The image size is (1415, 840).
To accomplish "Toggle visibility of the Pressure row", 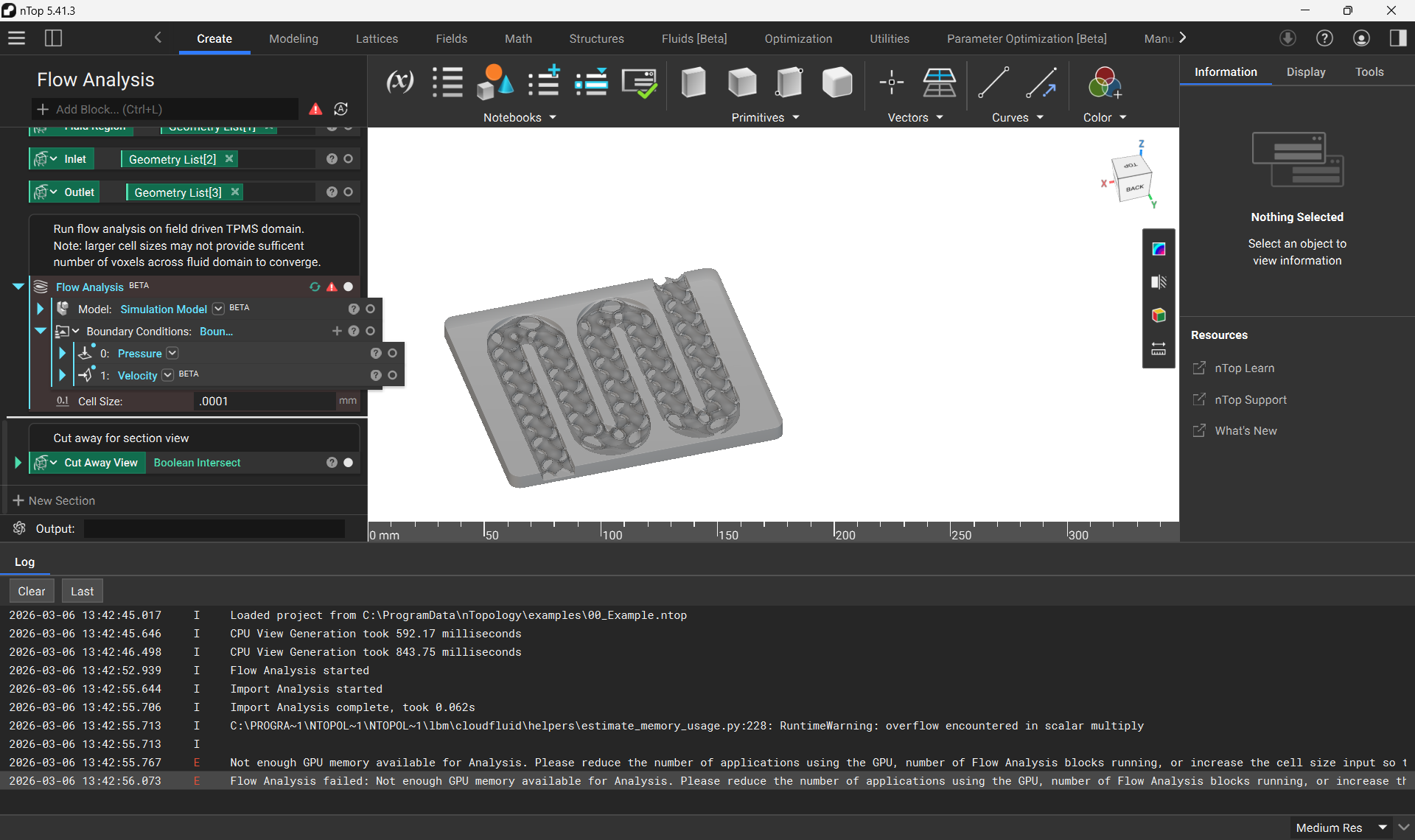I will (x=392, y=353).
